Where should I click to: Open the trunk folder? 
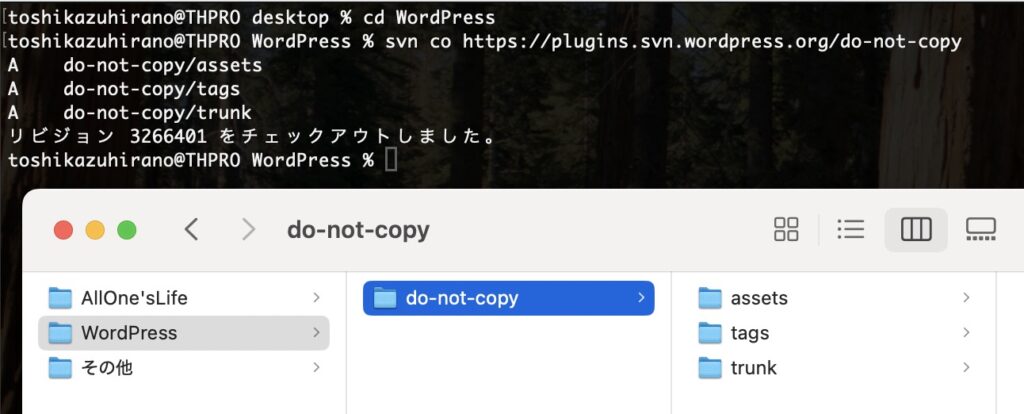(833, 368)
